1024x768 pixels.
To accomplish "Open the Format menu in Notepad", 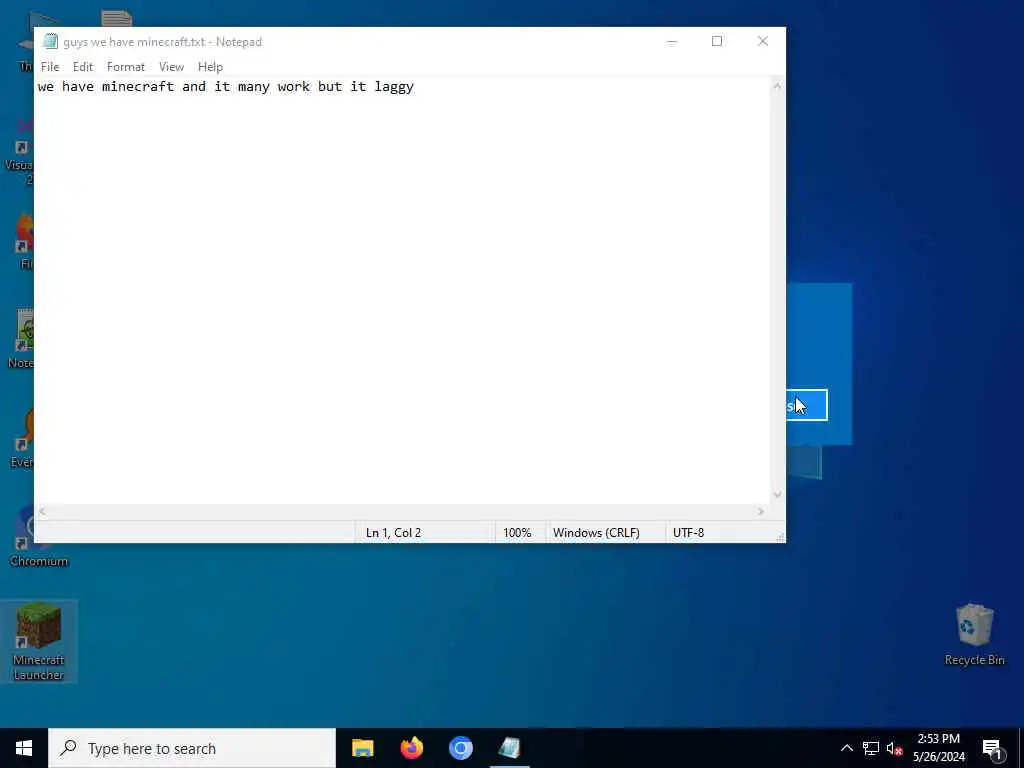I will (x=125, y=67).
